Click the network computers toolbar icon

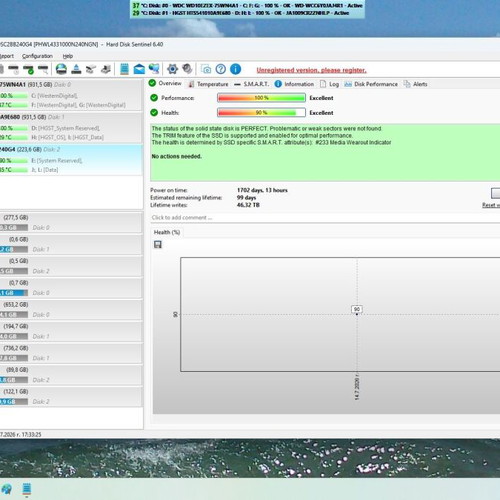click(154, 69)
